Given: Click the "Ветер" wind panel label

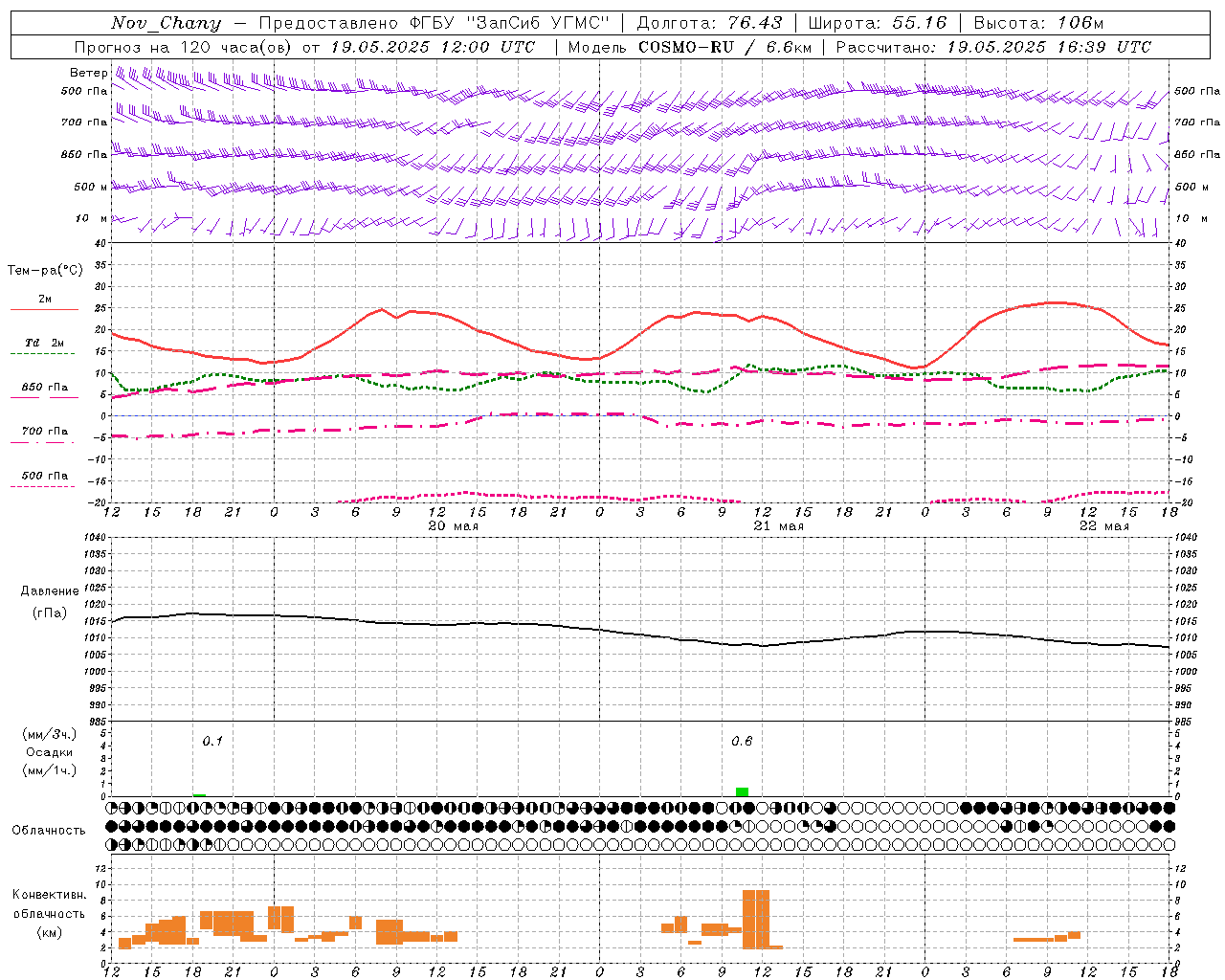Looking at the screenshot, I should tap(88, 73).
